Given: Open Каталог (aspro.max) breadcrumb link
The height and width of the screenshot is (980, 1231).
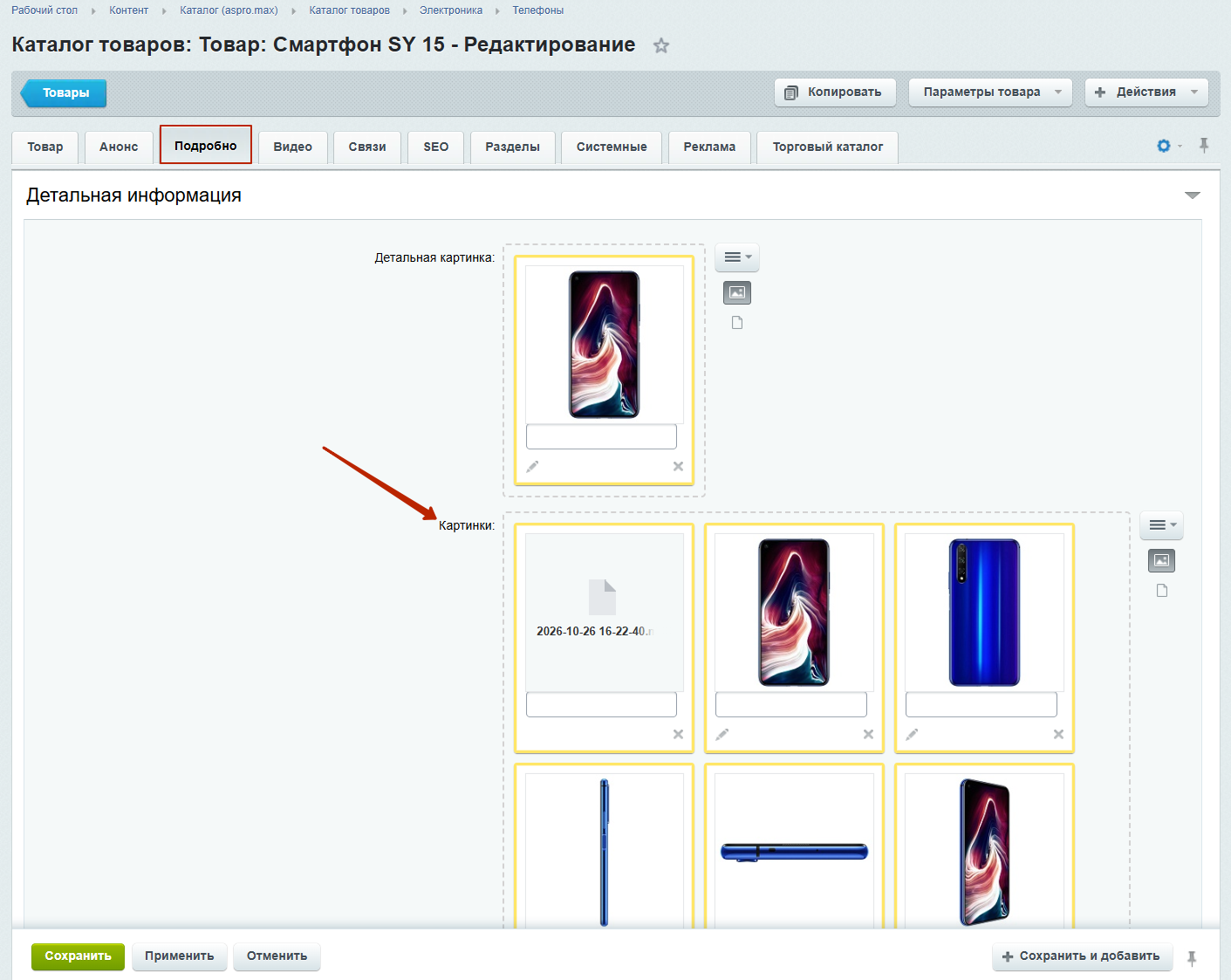Looking at the screenshot, I should point(229,10).
